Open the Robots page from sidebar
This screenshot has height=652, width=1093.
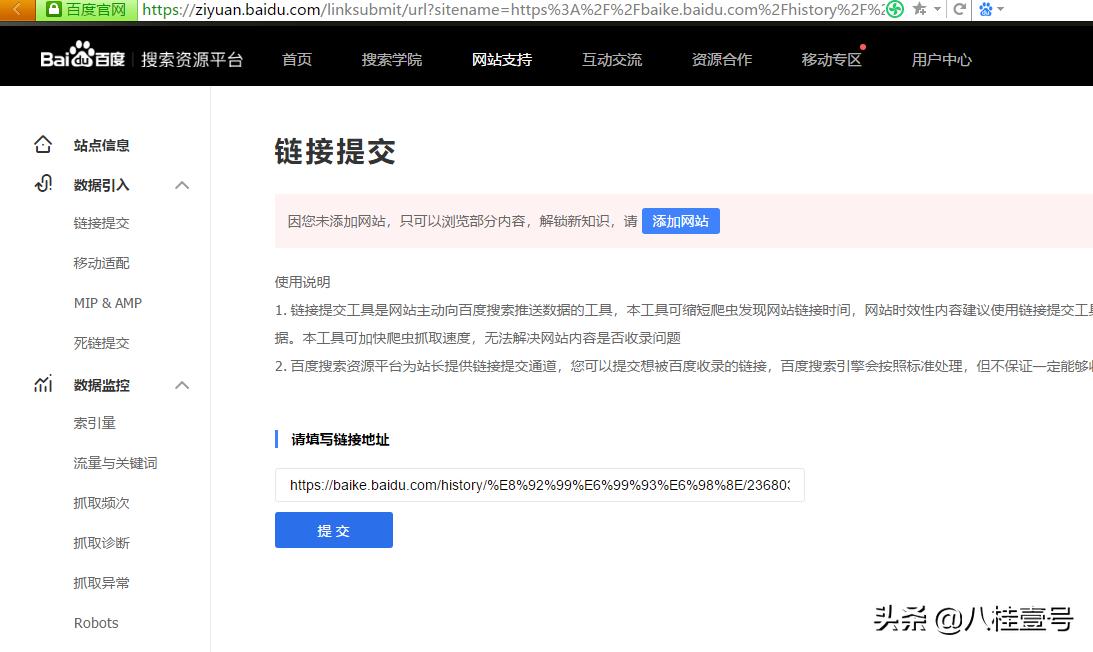point(96,622)
